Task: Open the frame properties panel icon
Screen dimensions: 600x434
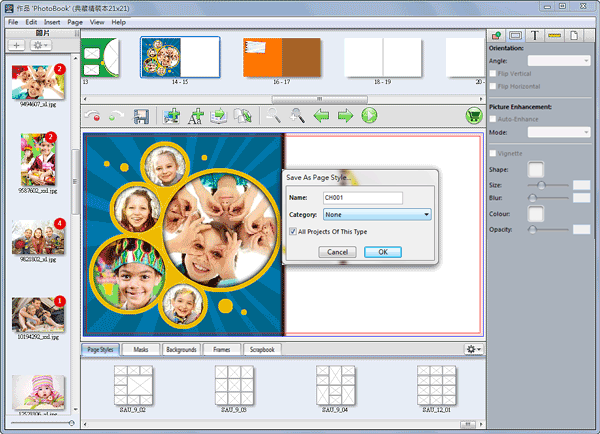Action: pos(515,36)
